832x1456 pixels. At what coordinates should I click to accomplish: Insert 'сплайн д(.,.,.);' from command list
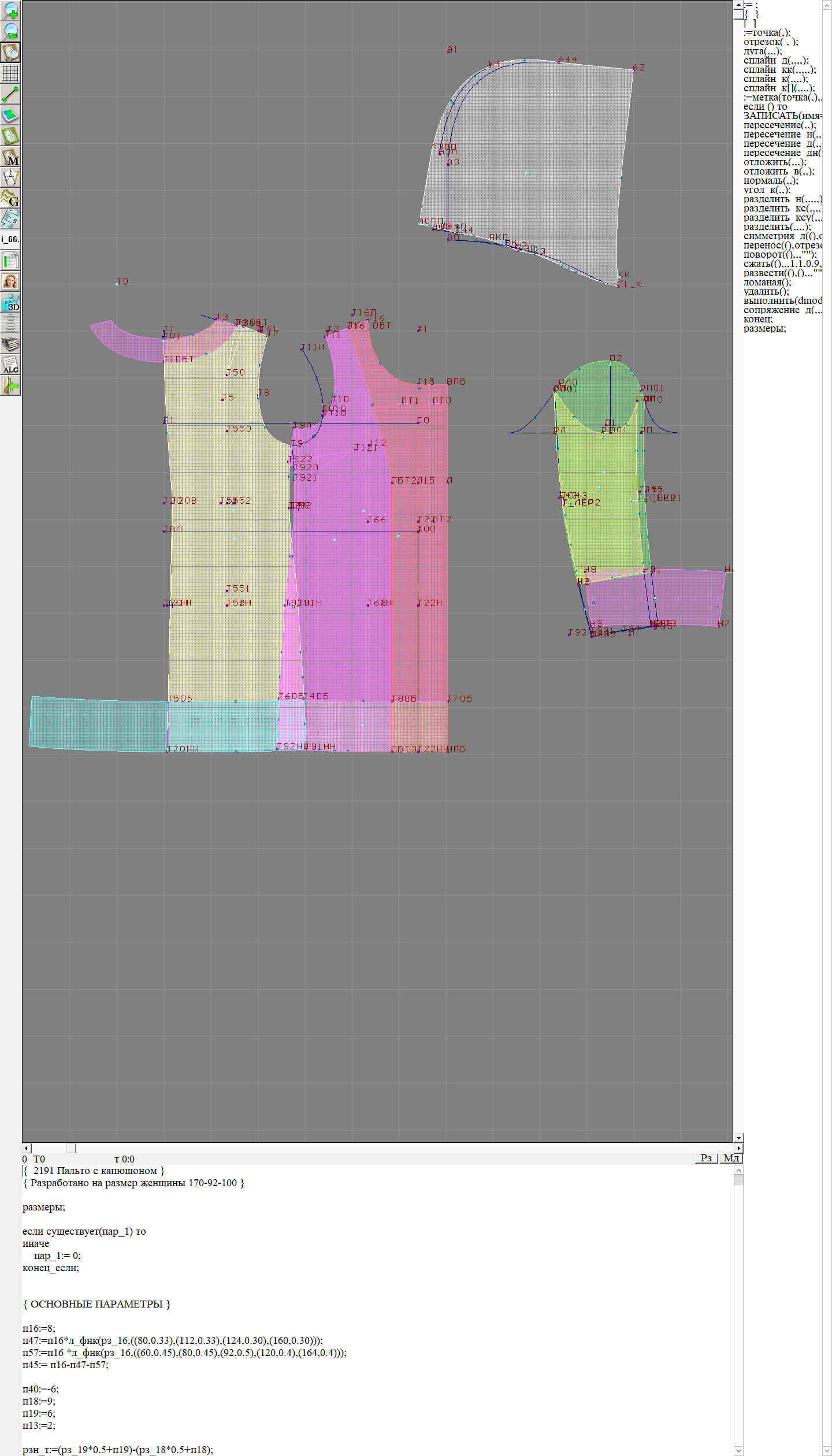click(776, 61)
